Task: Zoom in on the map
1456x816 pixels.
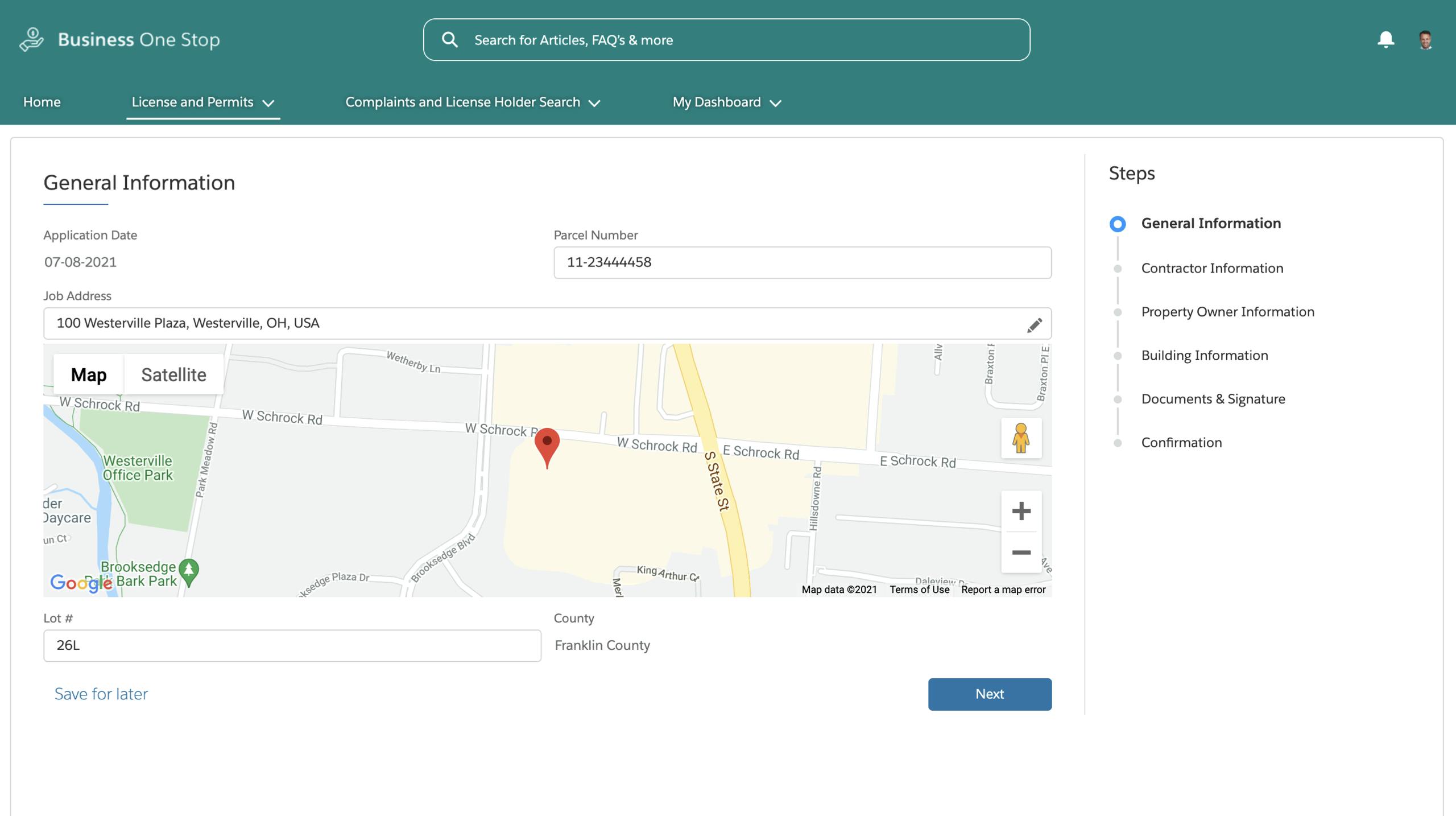Action: click(1021, 511)
